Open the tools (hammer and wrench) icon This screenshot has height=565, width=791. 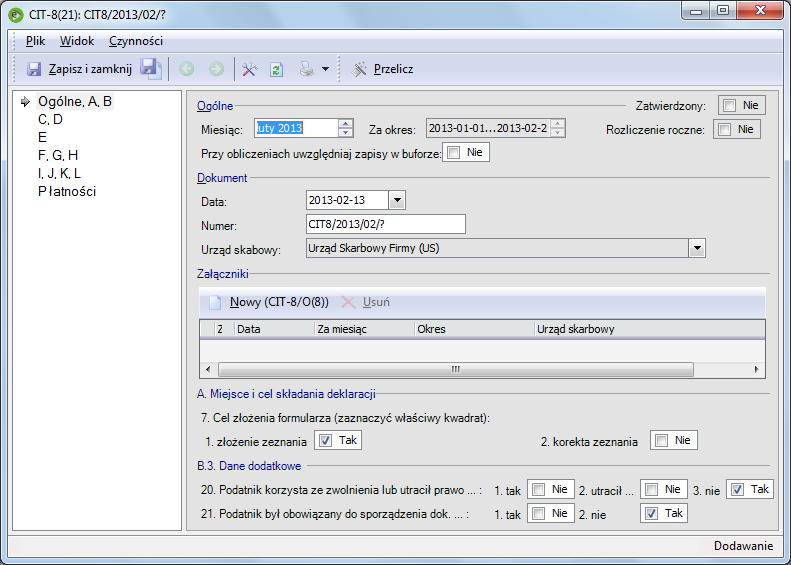249,69
